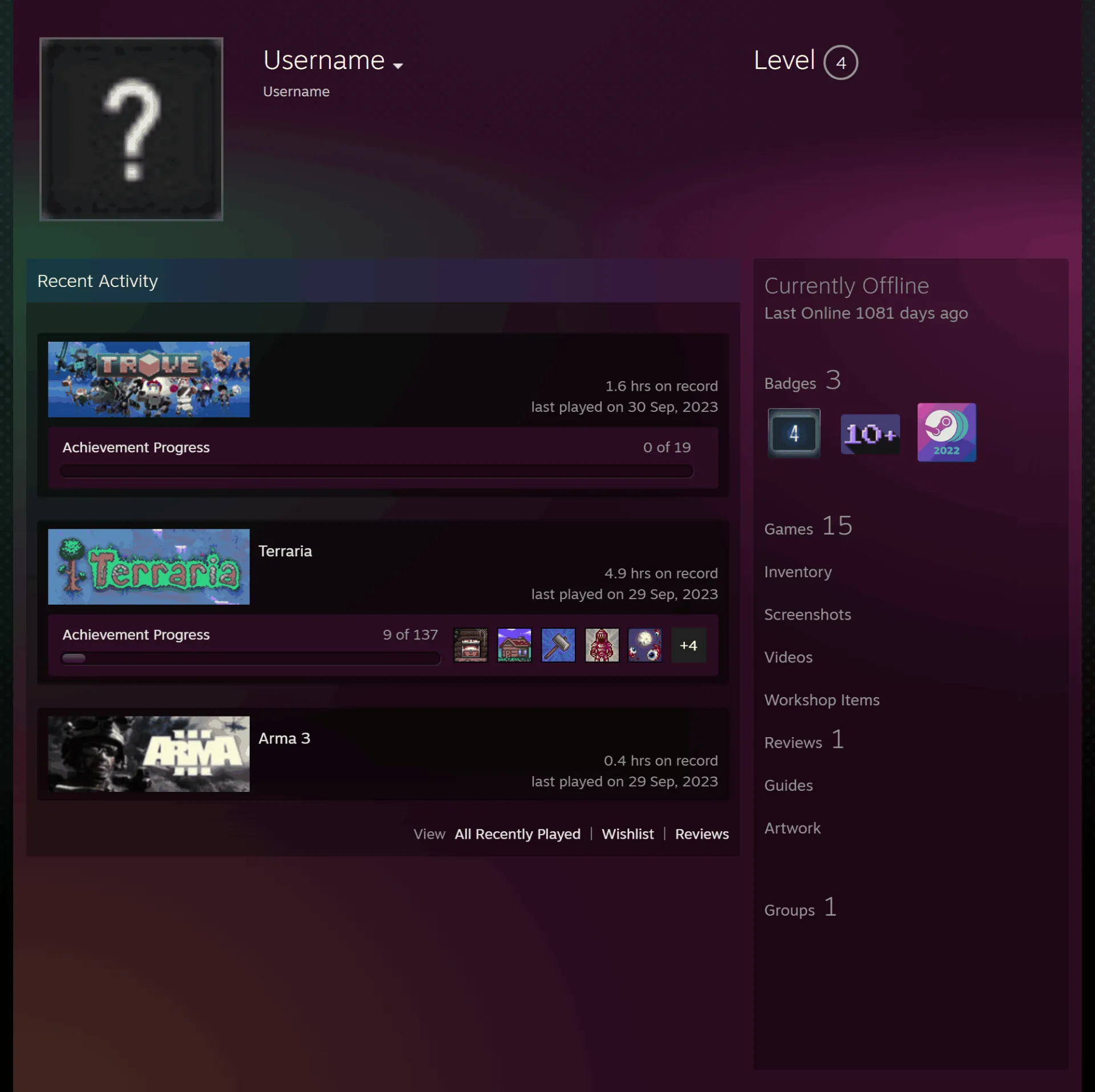Select the Level 4 badge icon
Screen dimensions: 1095x1092
coord(794,433)
